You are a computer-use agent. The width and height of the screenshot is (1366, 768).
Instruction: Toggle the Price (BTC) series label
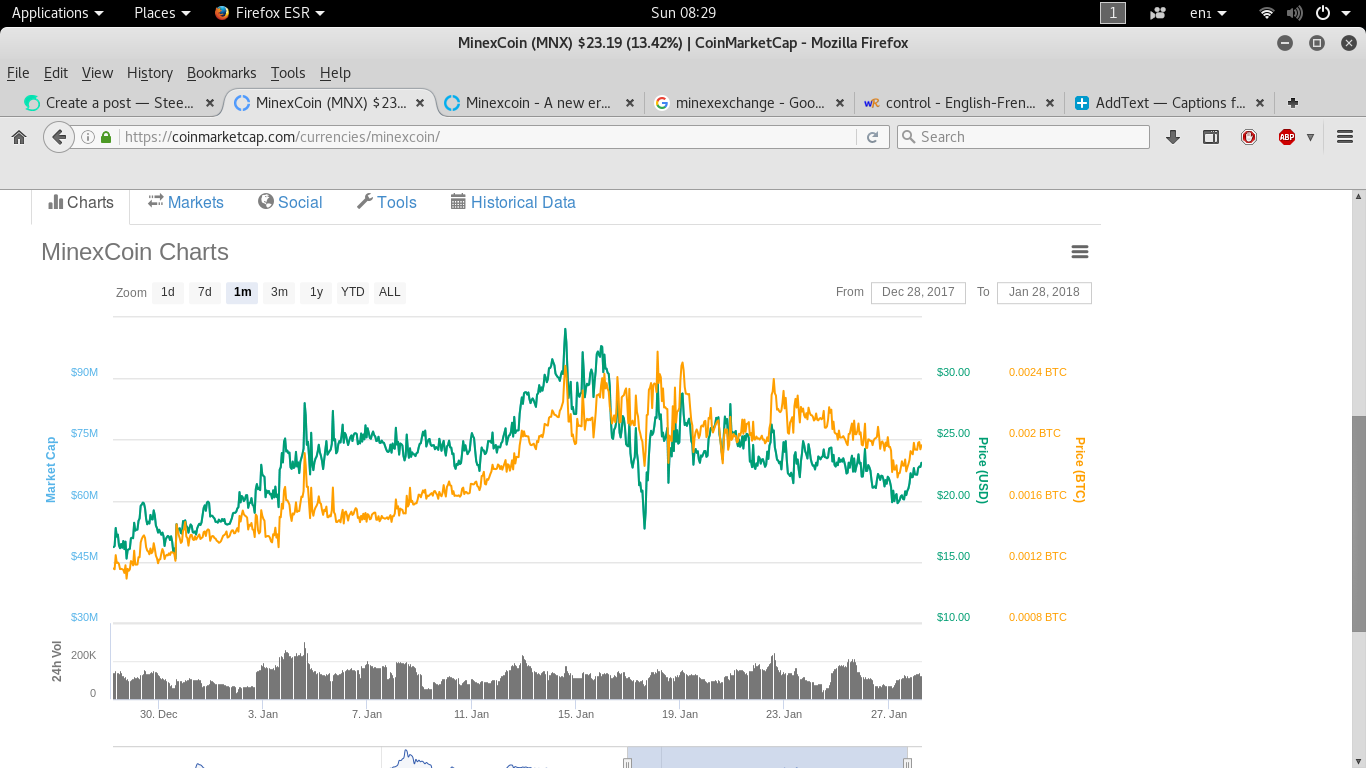click(1080, 469)
